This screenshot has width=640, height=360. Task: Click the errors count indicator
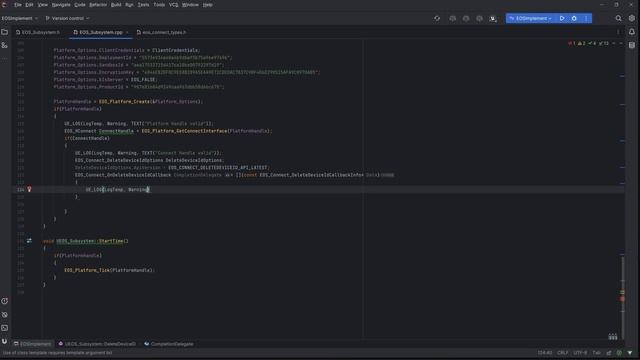click(571, 43)
